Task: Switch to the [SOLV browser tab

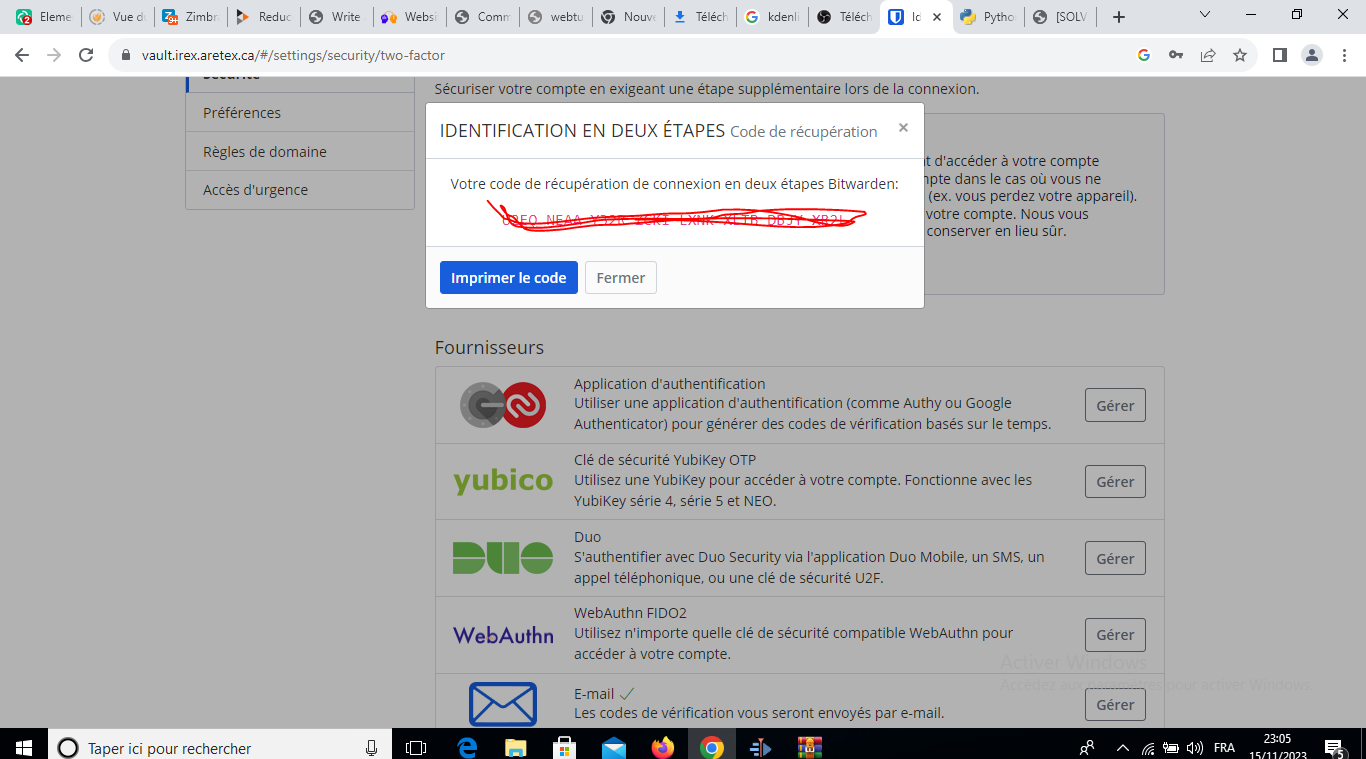Action: (1062, 17)
